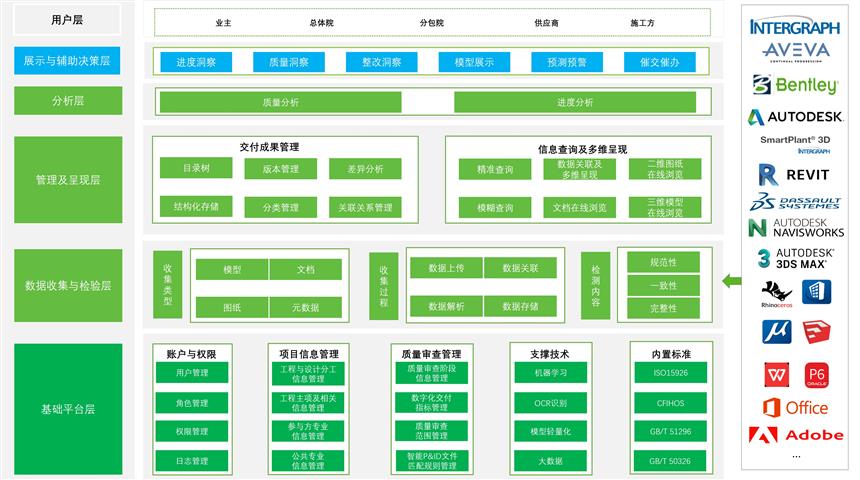Click the Primavera P6 Oracle icon
The width and height of the screenshot is (860, 480).
(x=816, y=375)
